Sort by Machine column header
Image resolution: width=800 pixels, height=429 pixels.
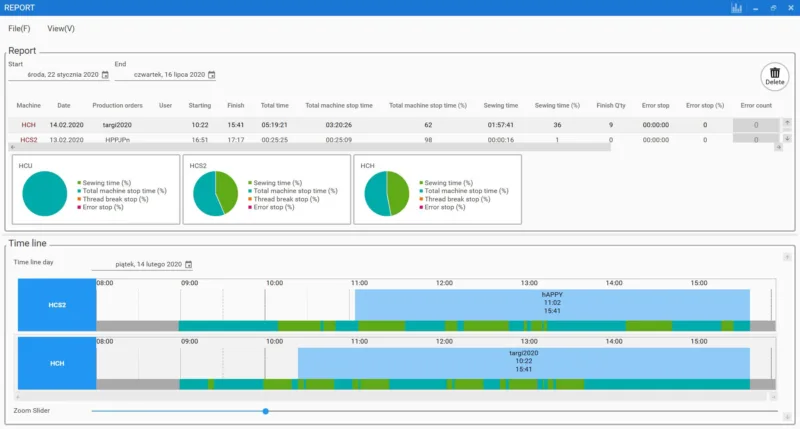tap(29, 106)
